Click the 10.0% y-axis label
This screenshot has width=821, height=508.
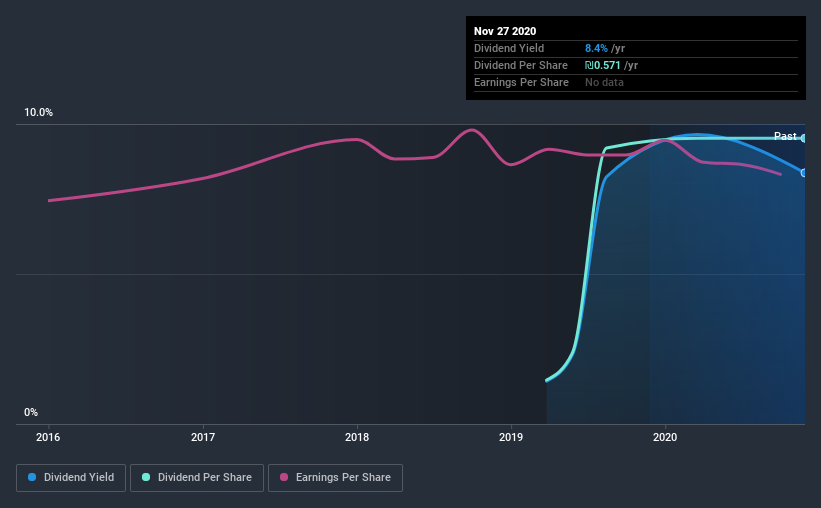click(38, 112)
